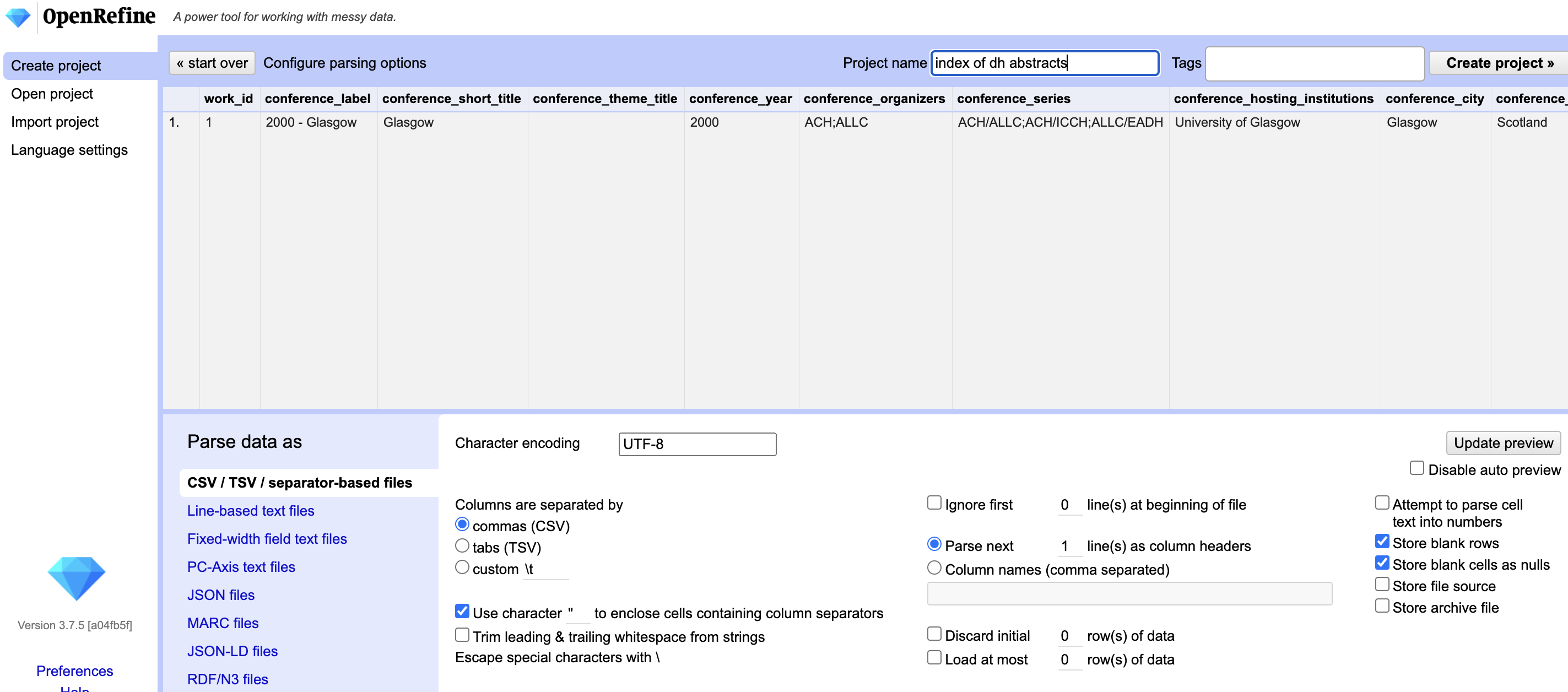Click the large diamond icon above version text
The width and height of the screenshot is (1568, 692).
(76, 577)
